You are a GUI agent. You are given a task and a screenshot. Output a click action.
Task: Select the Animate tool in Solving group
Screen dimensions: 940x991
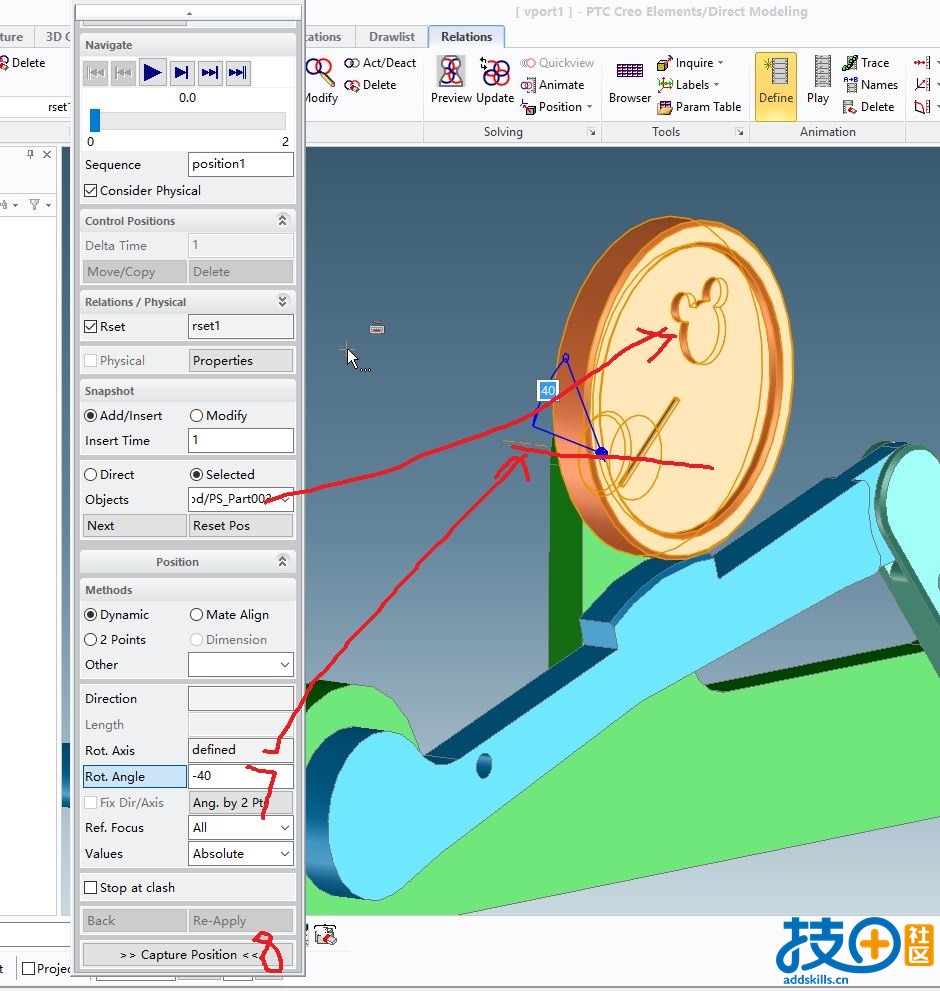pos(552,85)
